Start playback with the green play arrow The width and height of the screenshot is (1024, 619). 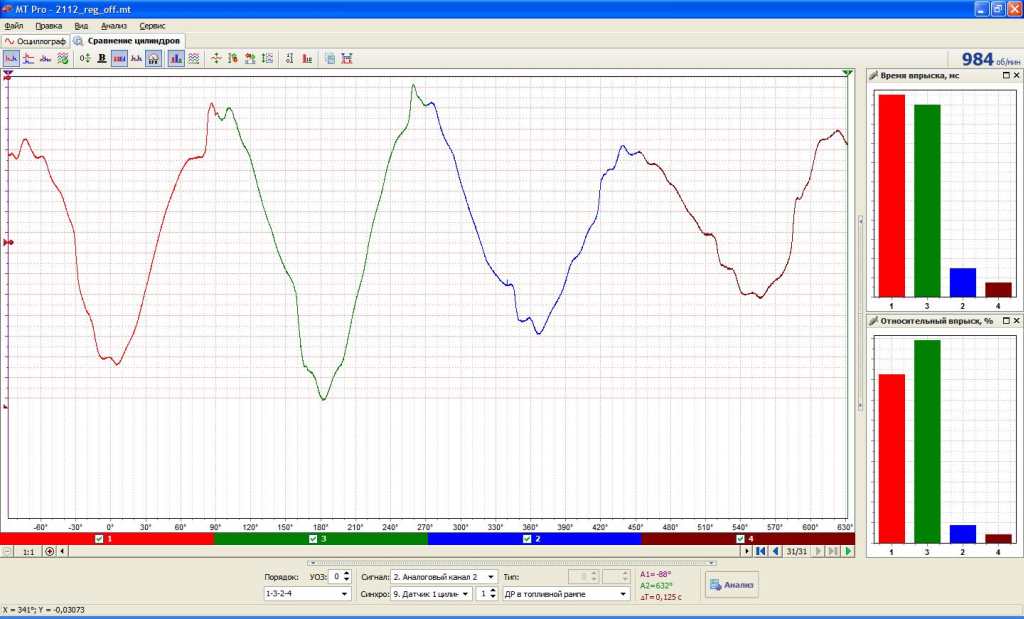coord(848,551)
